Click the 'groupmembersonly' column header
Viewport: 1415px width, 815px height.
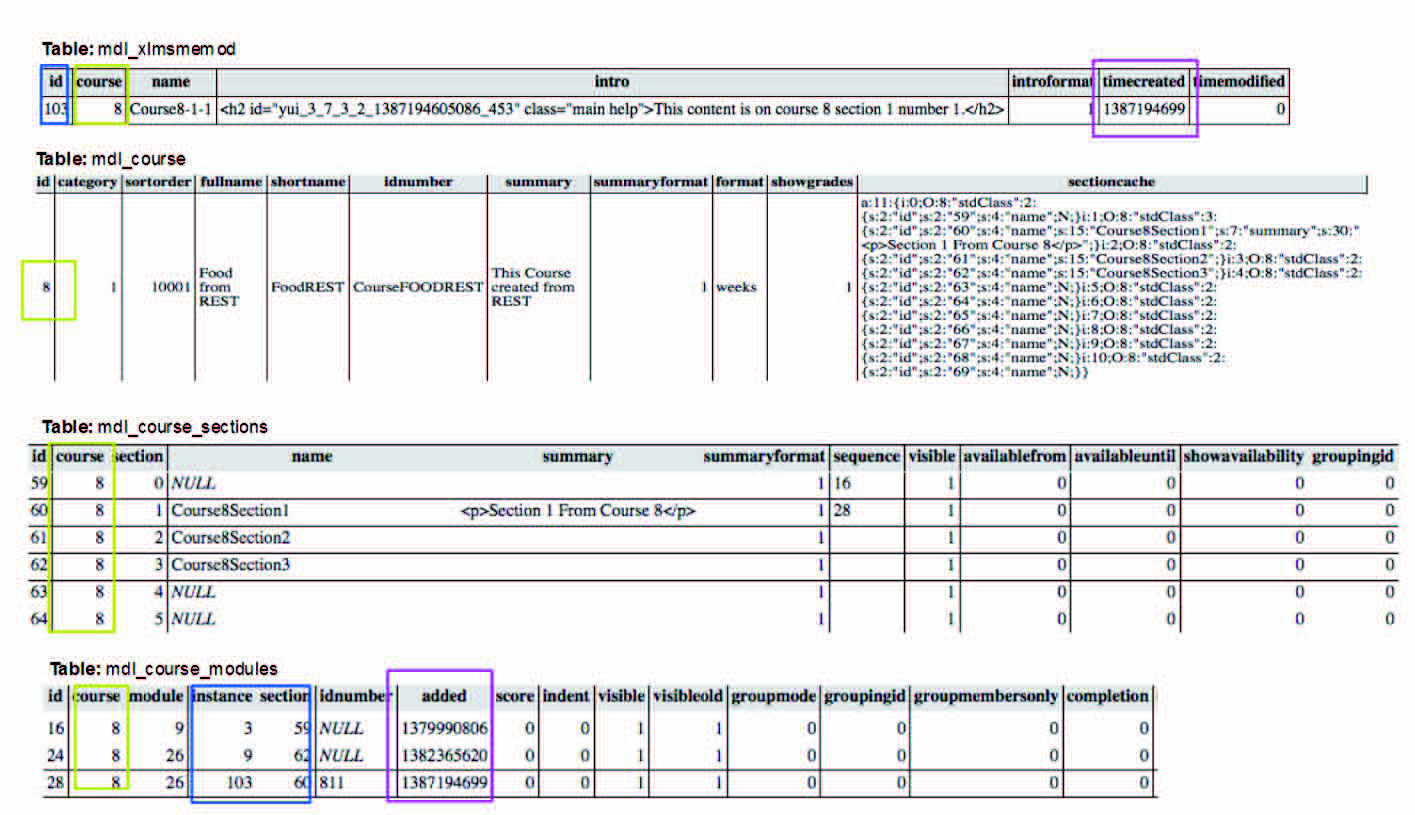click(x=986, y=695)
